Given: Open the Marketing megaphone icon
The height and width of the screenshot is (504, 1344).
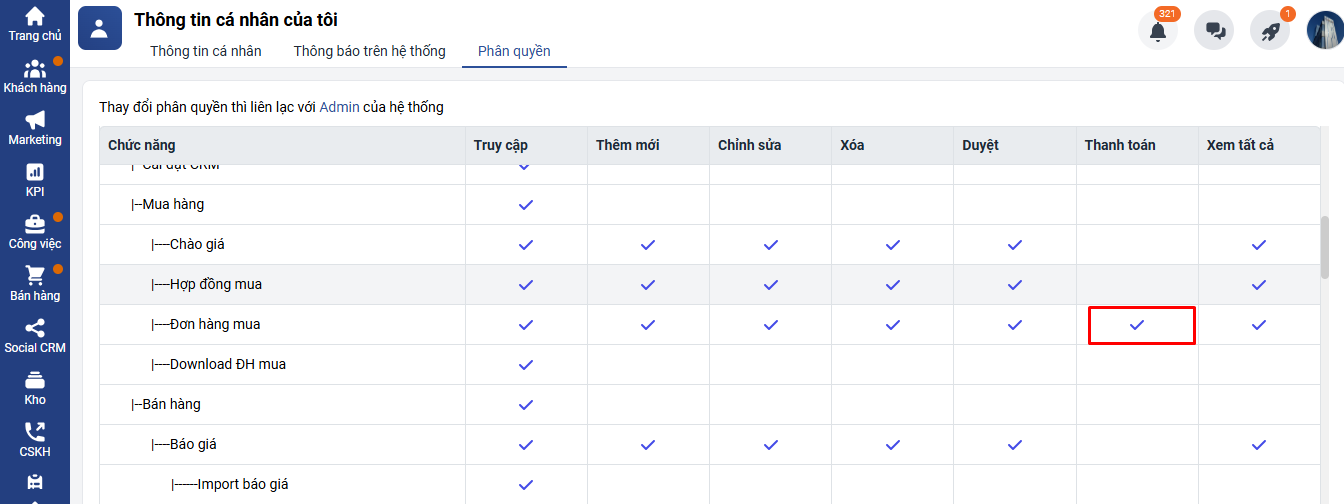Looking at the screenshot, I should pos(35,128).
